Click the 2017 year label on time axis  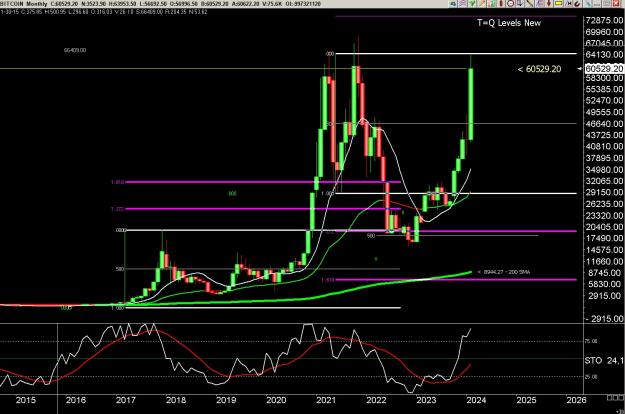tap(126, 400)
